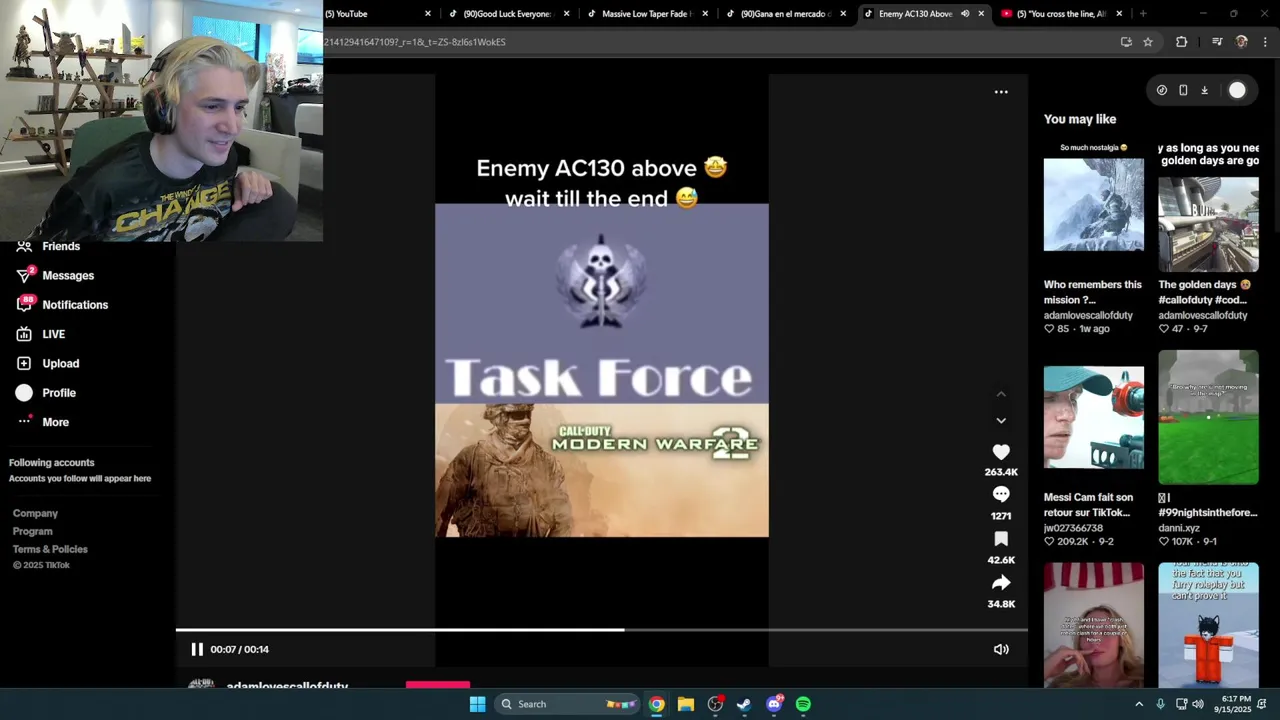
Task: Click the Notifications icon with the 88 badge
Action: point(24,305)
